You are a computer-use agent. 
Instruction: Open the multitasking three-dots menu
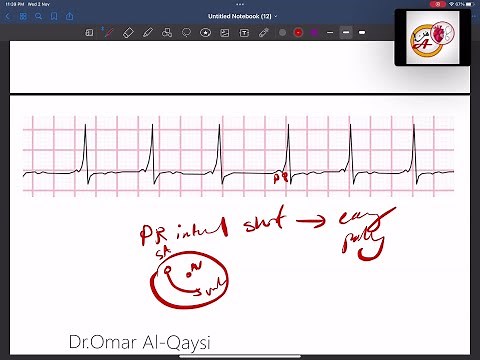(240, 4)
